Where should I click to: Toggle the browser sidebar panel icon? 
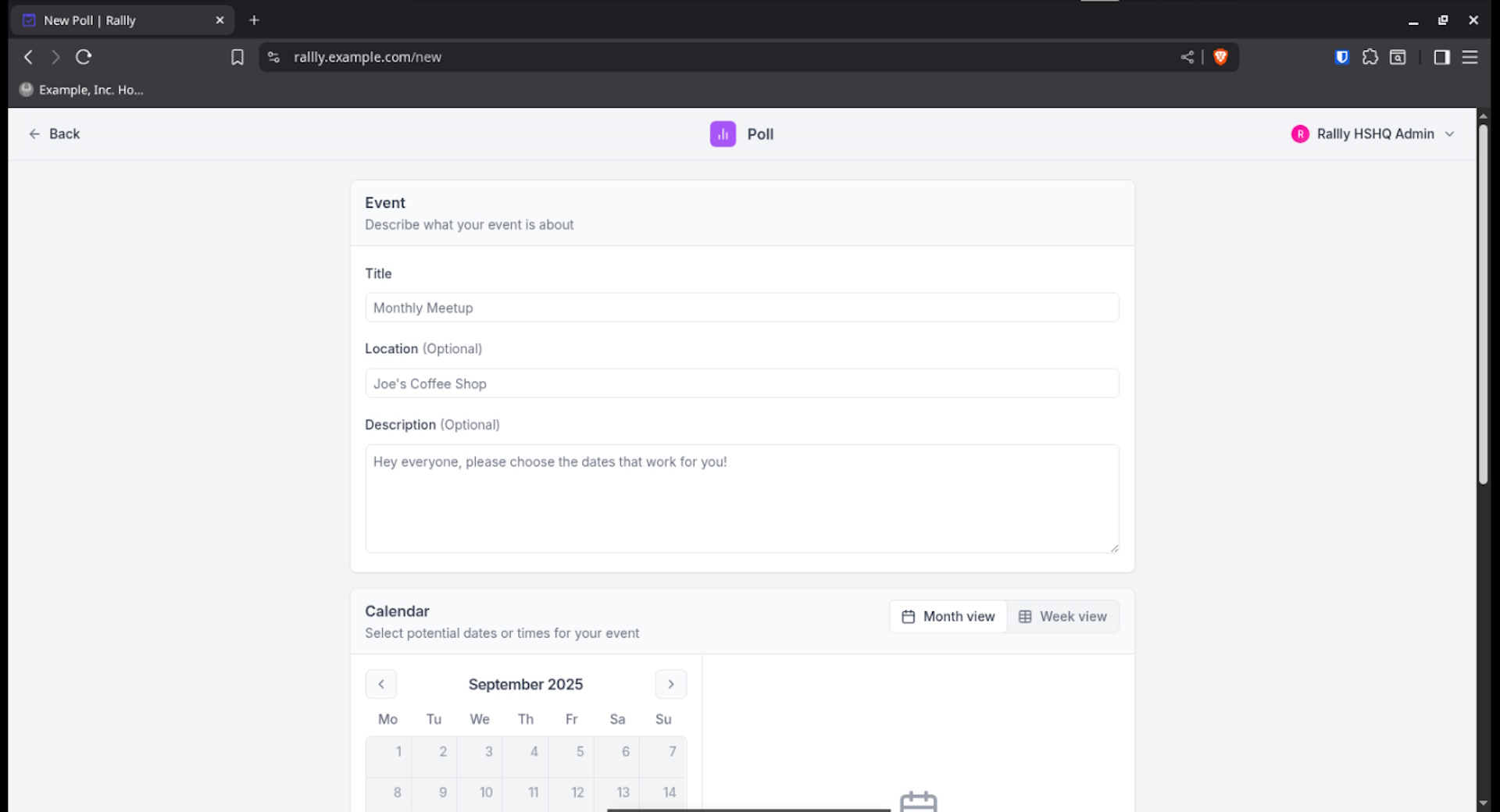1441,57
